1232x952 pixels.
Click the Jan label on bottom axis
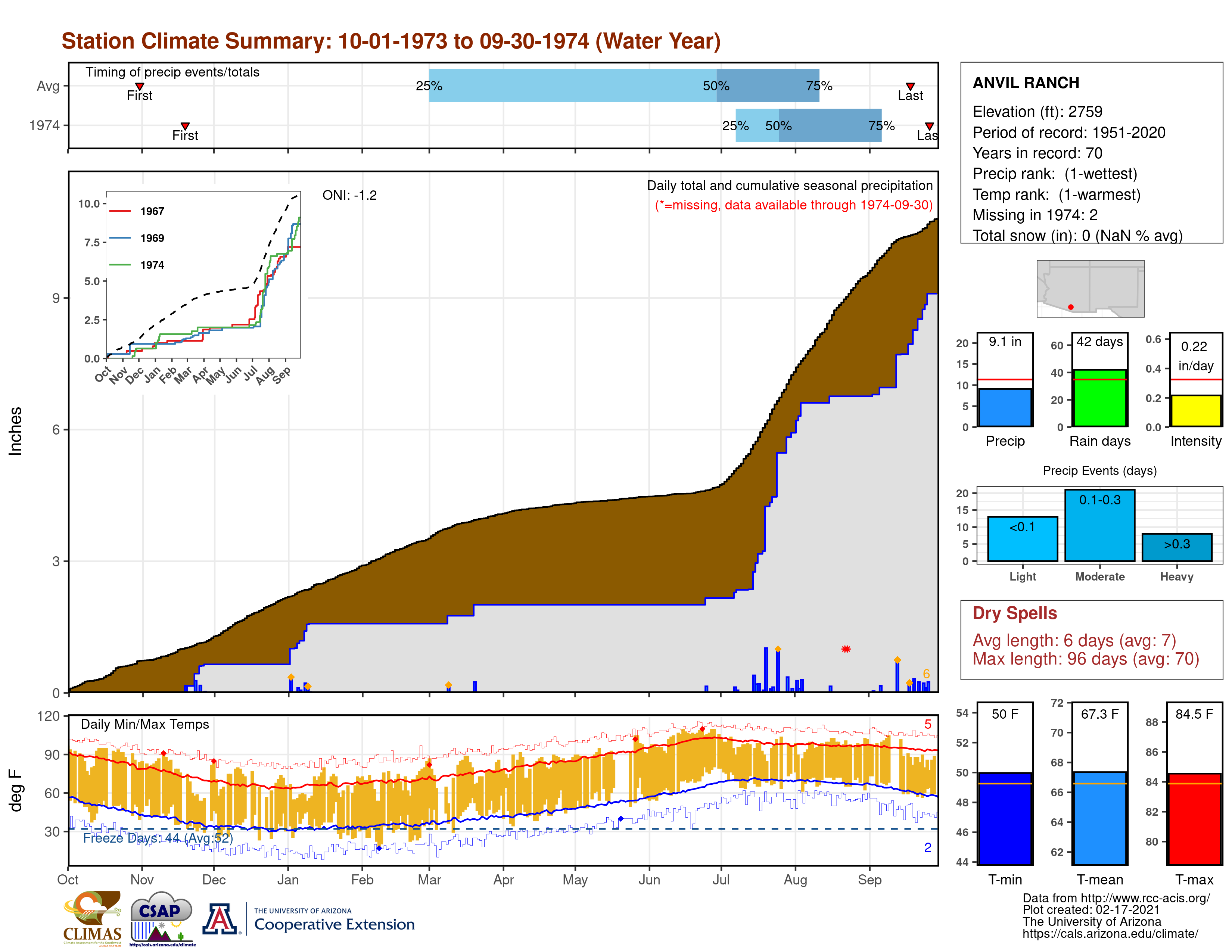coord(288,880)
